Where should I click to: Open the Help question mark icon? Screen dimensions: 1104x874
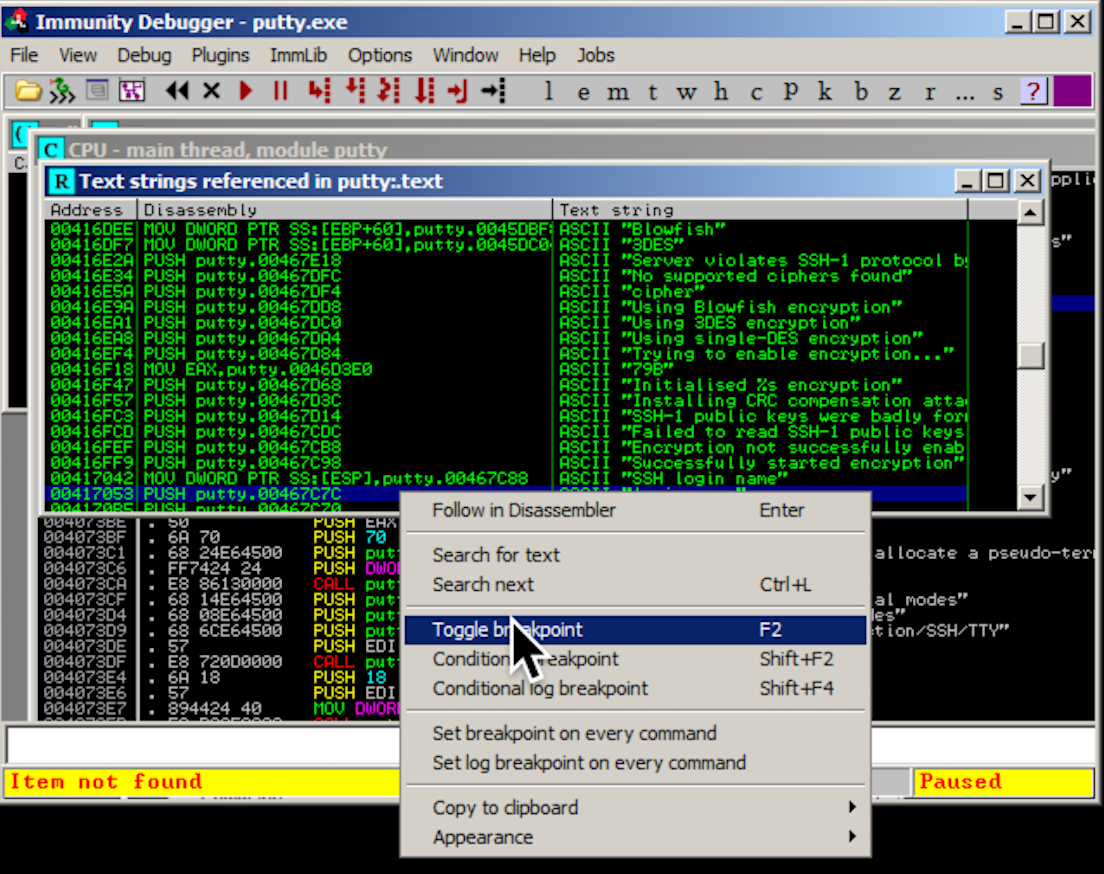coord(1032,92)
